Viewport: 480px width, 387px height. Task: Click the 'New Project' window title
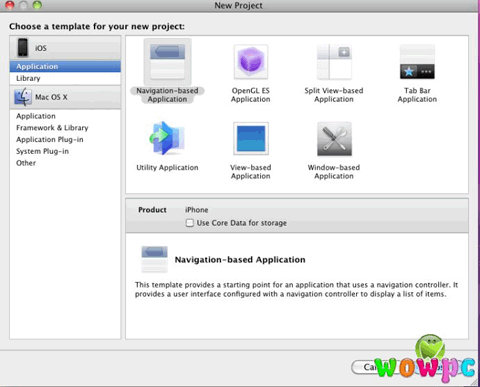(x=238, y=5)
